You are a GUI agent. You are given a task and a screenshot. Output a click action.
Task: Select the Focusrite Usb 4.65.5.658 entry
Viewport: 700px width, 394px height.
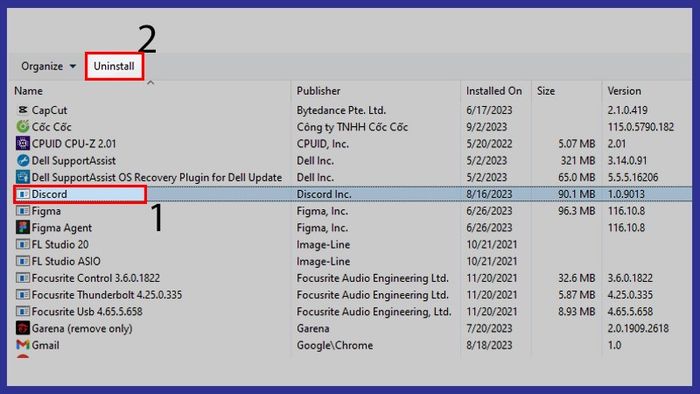pos(353,311)
